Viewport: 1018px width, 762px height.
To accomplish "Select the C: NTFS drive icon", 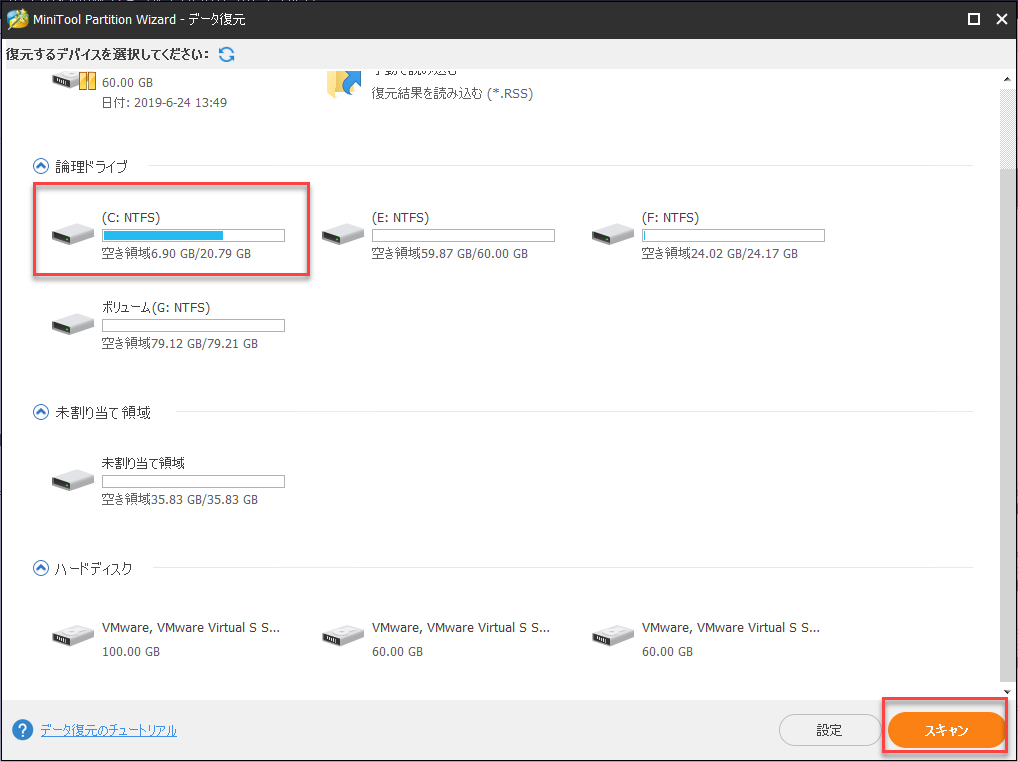I will coord(73,234).
